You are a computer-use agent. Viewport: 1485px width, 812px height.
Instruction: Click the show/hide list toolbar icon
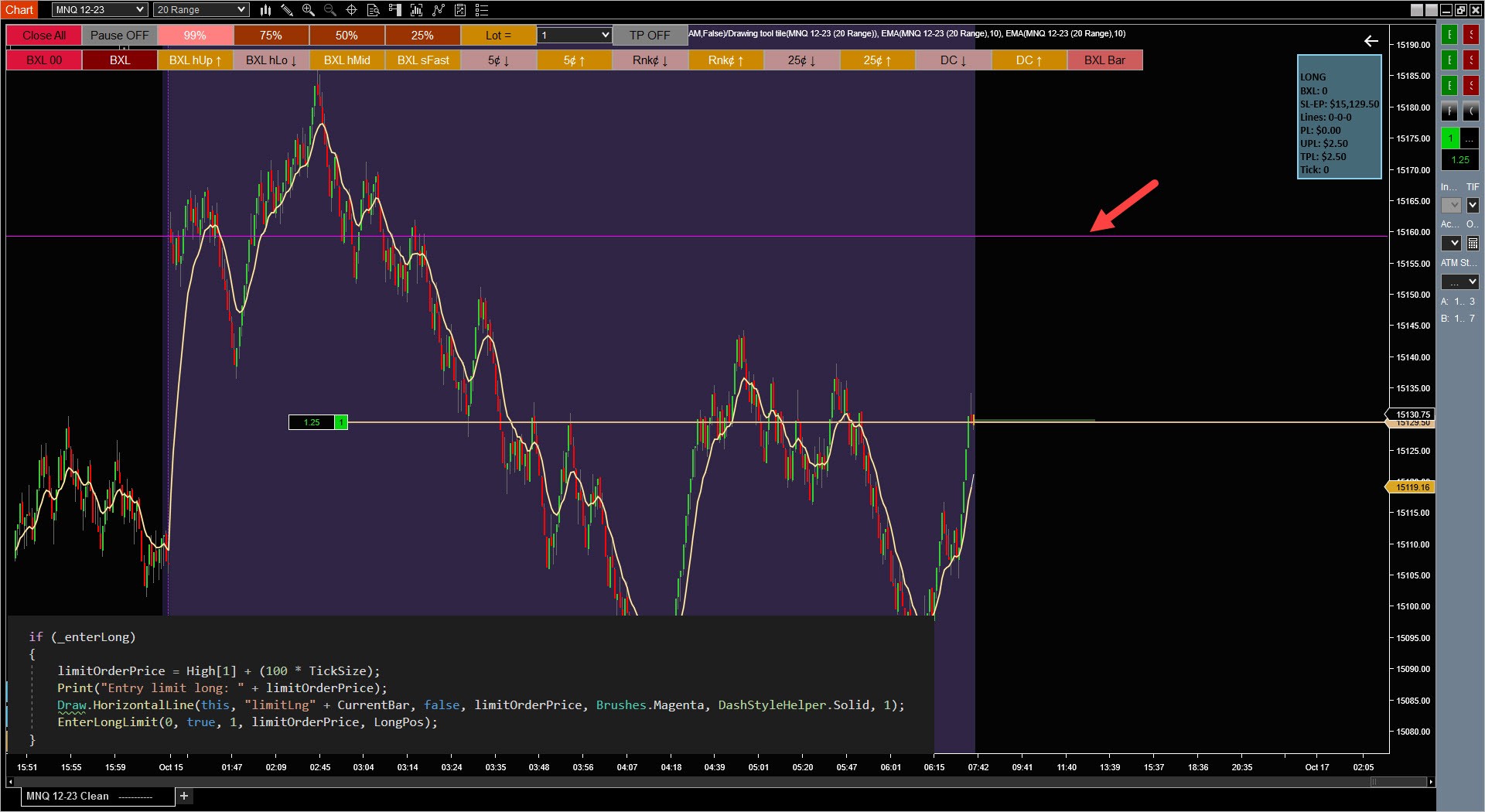[x=482, y=10]
